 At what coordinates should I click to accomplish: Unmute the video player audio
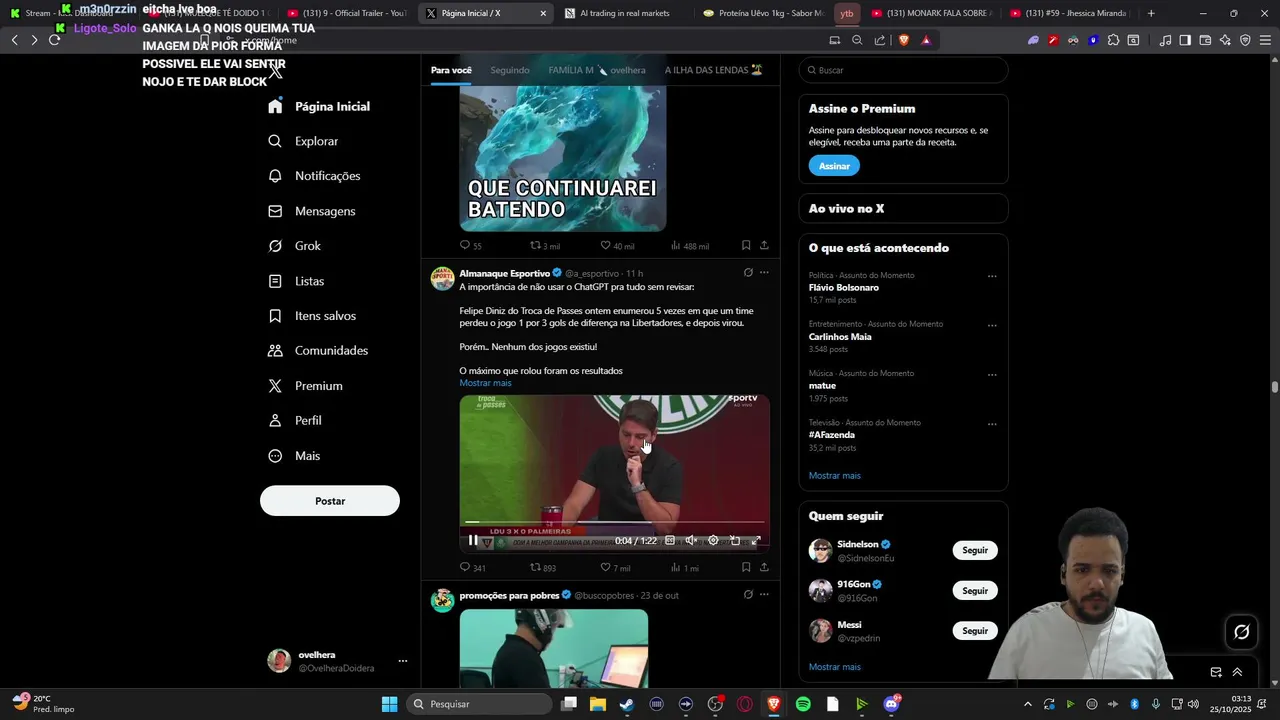point(690,540)
